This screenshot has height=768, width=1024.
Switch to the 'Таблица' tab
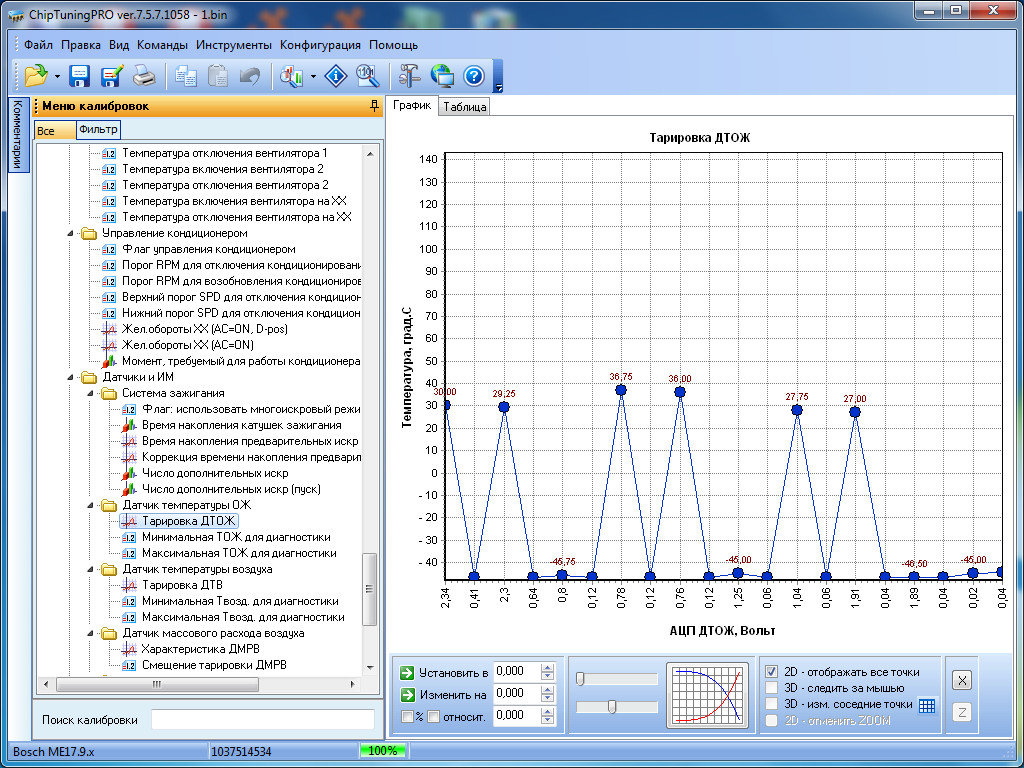coord(464,107)
